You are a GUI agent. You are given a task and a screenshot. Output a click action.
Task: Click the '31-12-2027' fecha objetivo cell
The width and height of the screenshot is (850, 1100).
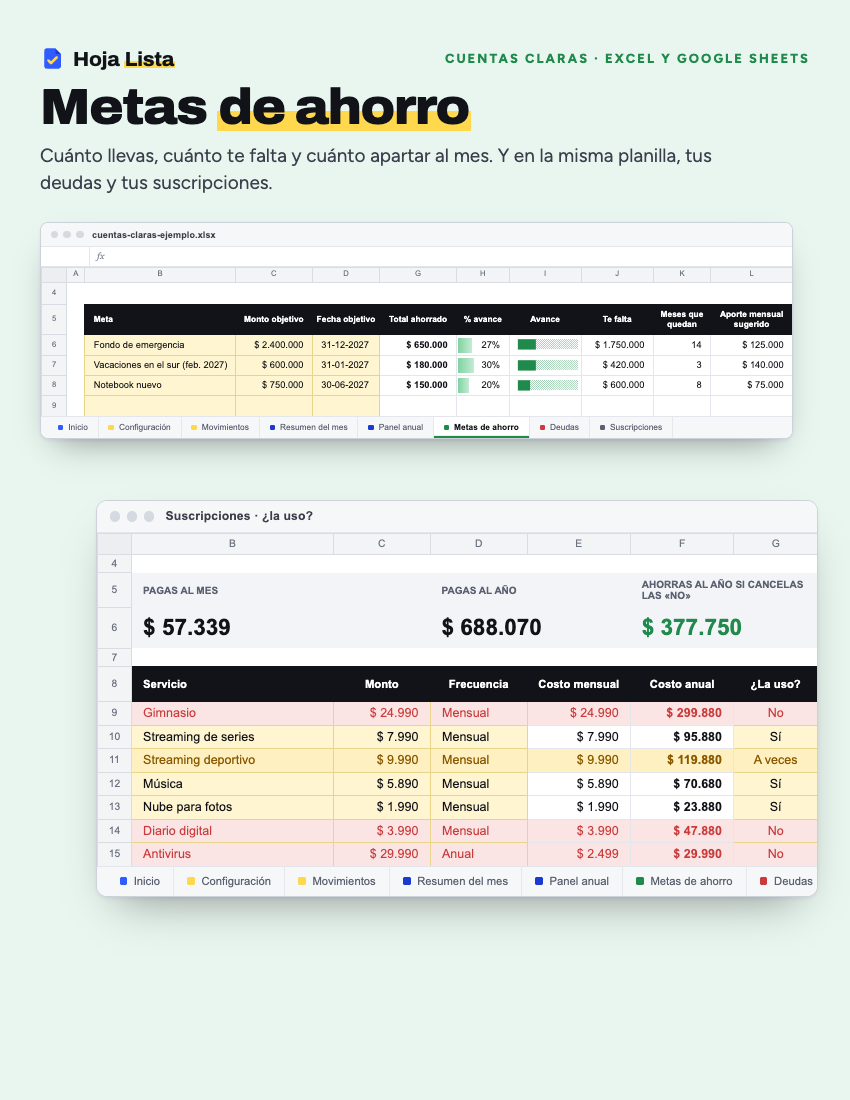pyautogui.click(x=346, y=344)
